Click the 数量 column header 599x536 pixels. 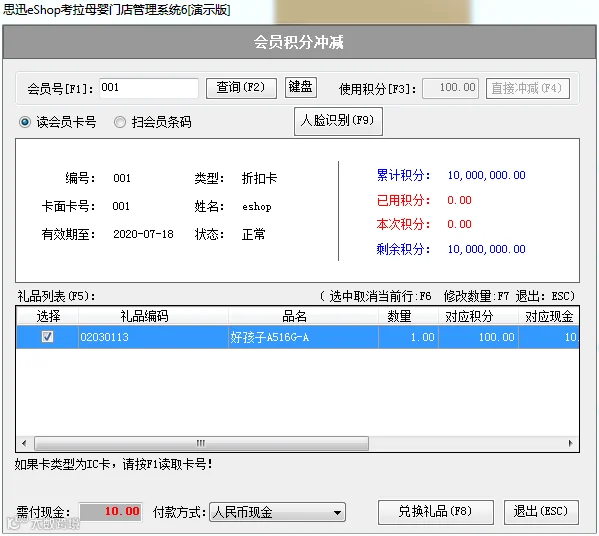click(408, 316)
